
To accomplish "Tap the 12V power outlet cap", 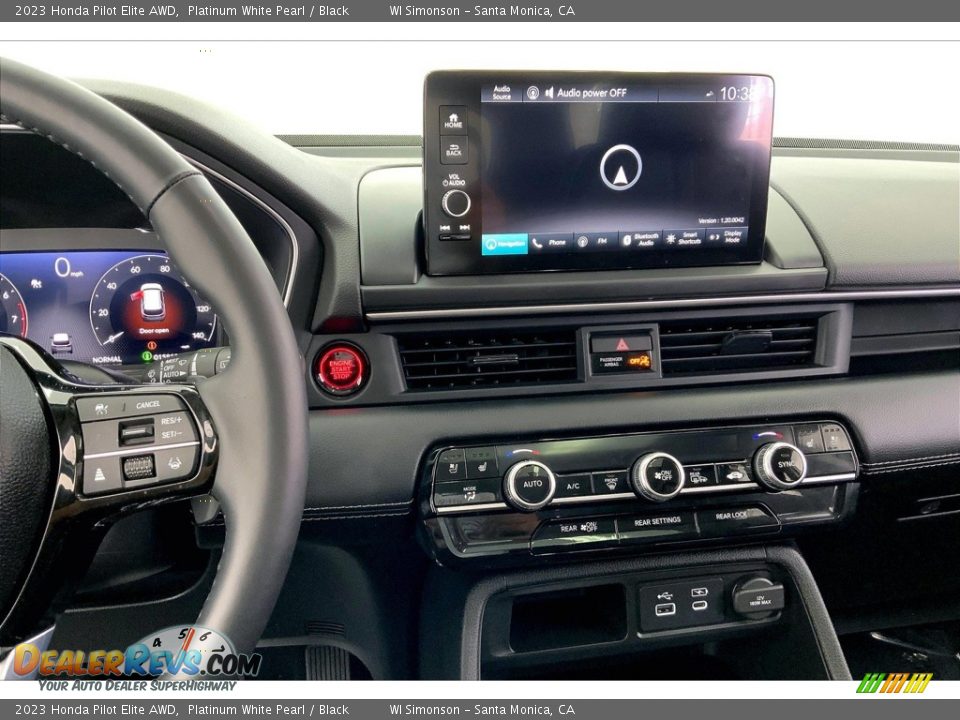I will (x=758, y=597).
